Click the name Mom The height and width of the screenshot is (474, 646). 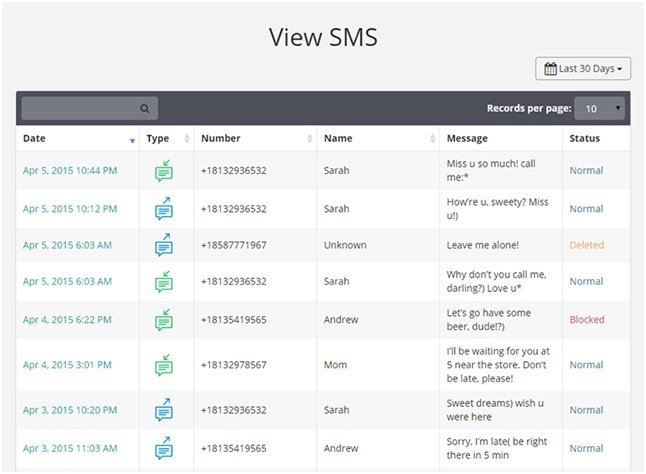[x=335, y=365]
